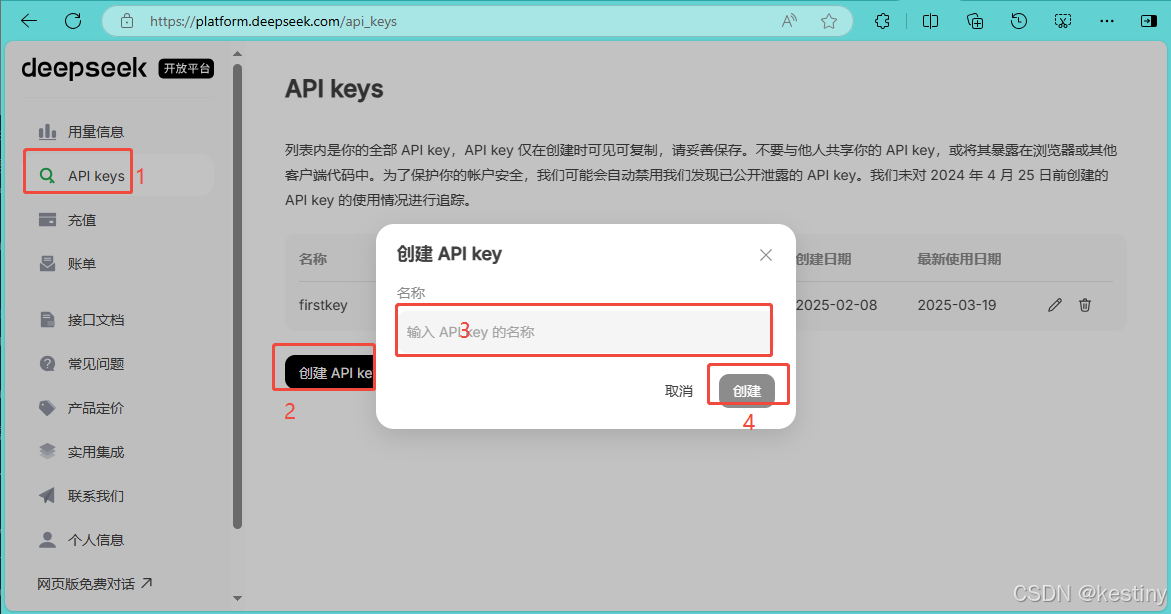The width and height of the screenshot is (1171, 614).
Task: Click the black 创建 API key button
Action: point(330,373)
